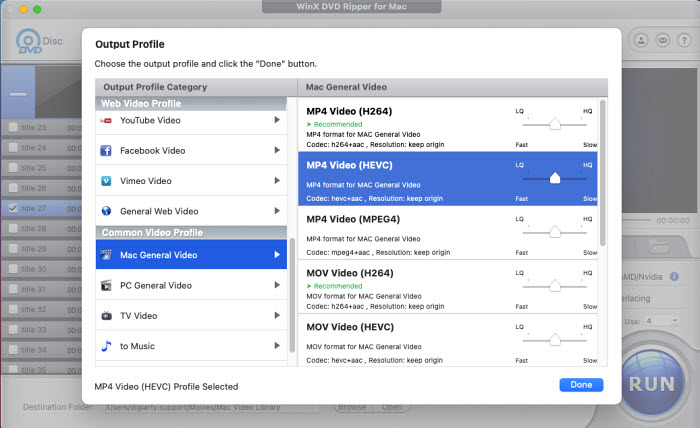The image size is (700, 428).
Task: Click the Done button
Action: tap(581, 385)
